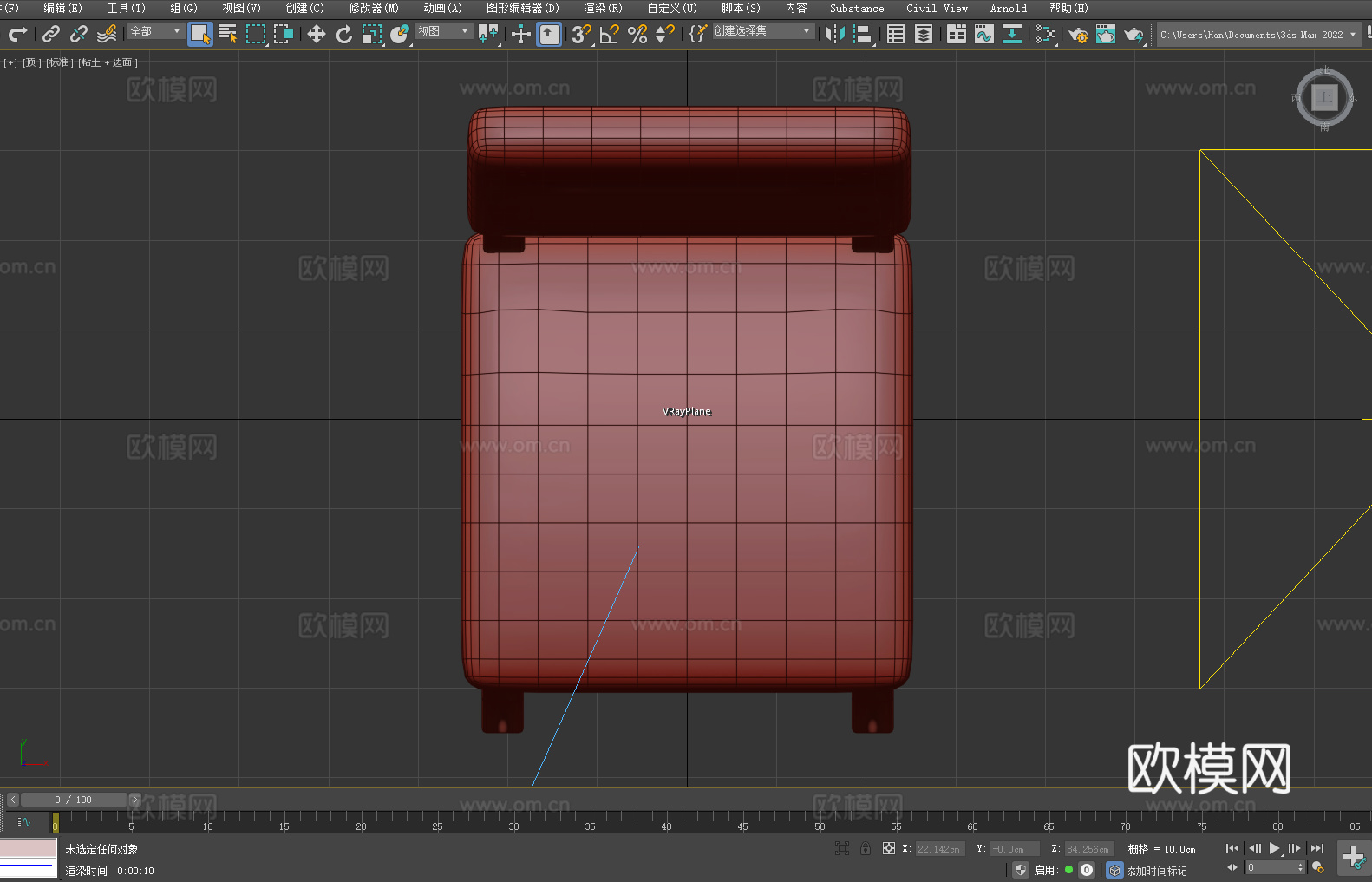Choose Rectangular Selection Region tool

click(x=256, y=34)
